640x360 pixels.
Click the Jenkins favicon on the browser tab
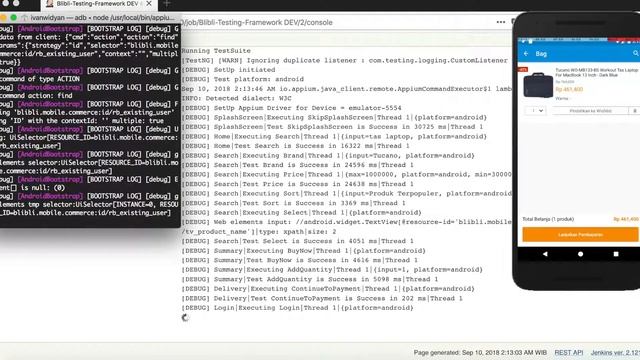[49, 4]
